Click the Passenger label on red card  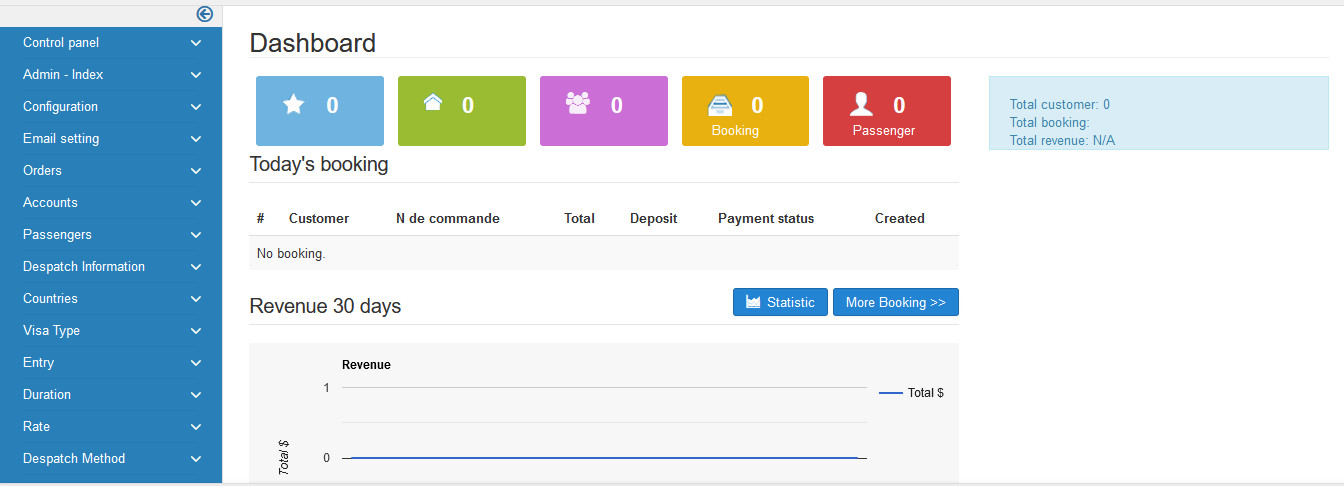pyautogui.click(x=884, y=131)
